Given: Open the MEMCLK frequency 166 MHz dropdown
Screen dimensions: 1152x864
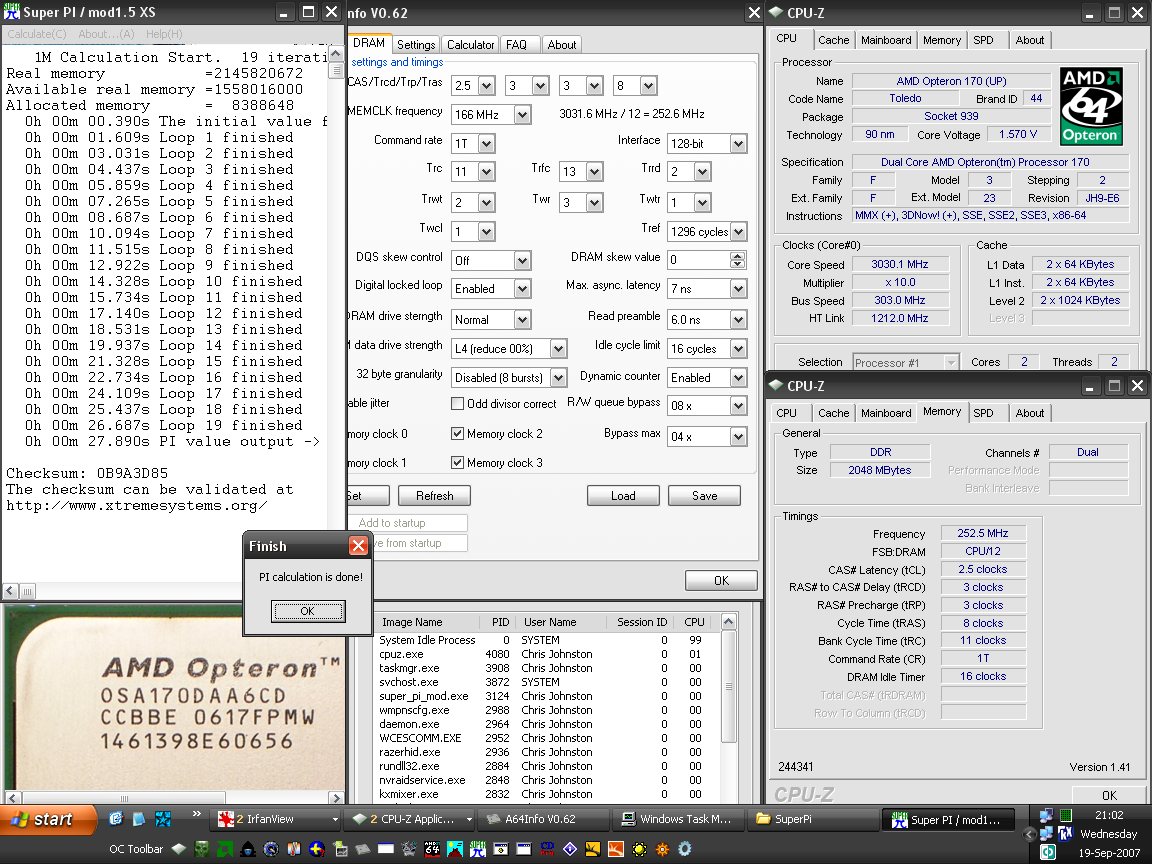Looking at the screenshot, I should coord(522,115).
